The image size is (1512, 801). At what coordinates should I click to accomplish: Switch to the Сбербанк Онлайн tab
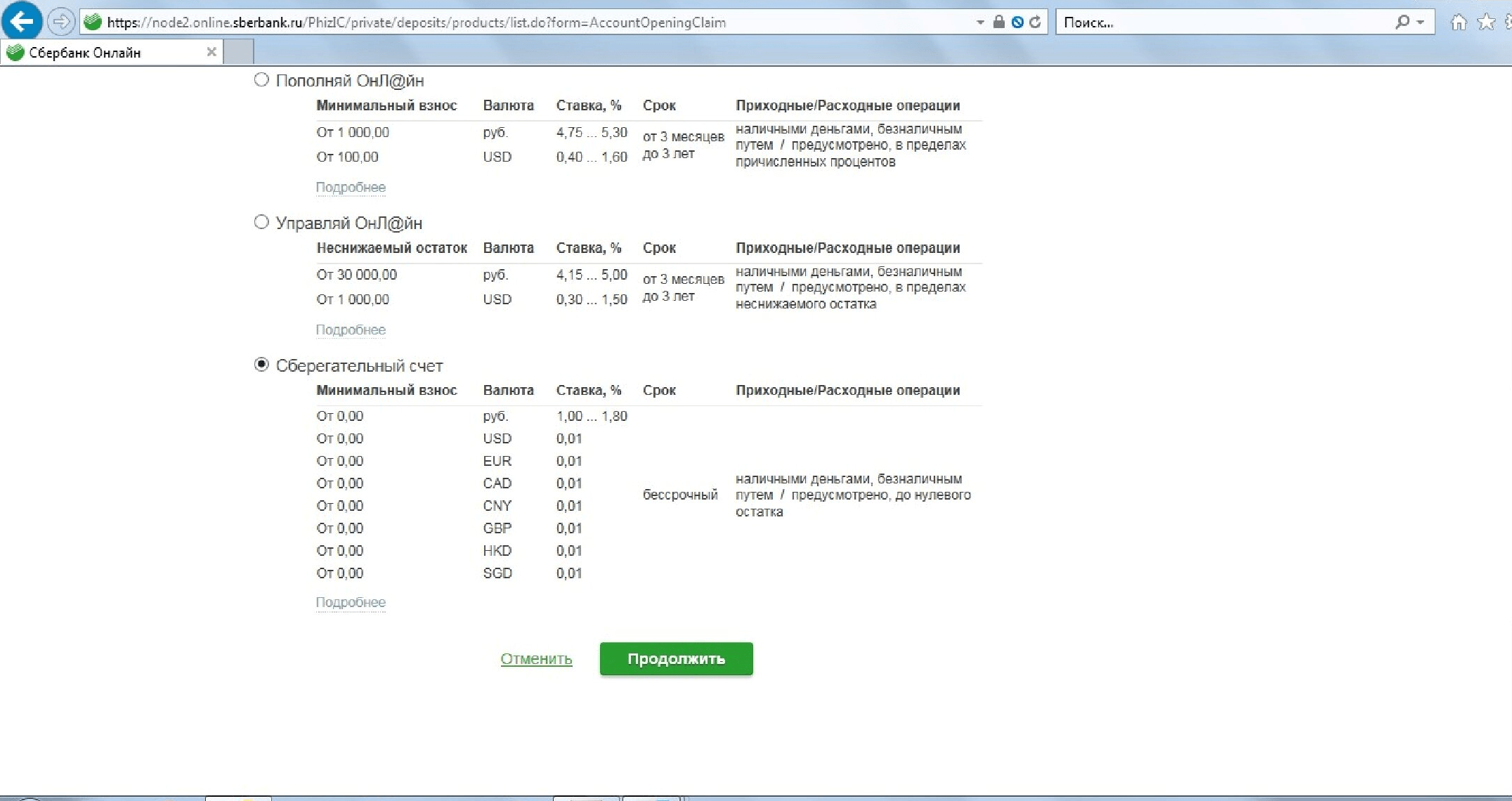(x=112, y=52)
